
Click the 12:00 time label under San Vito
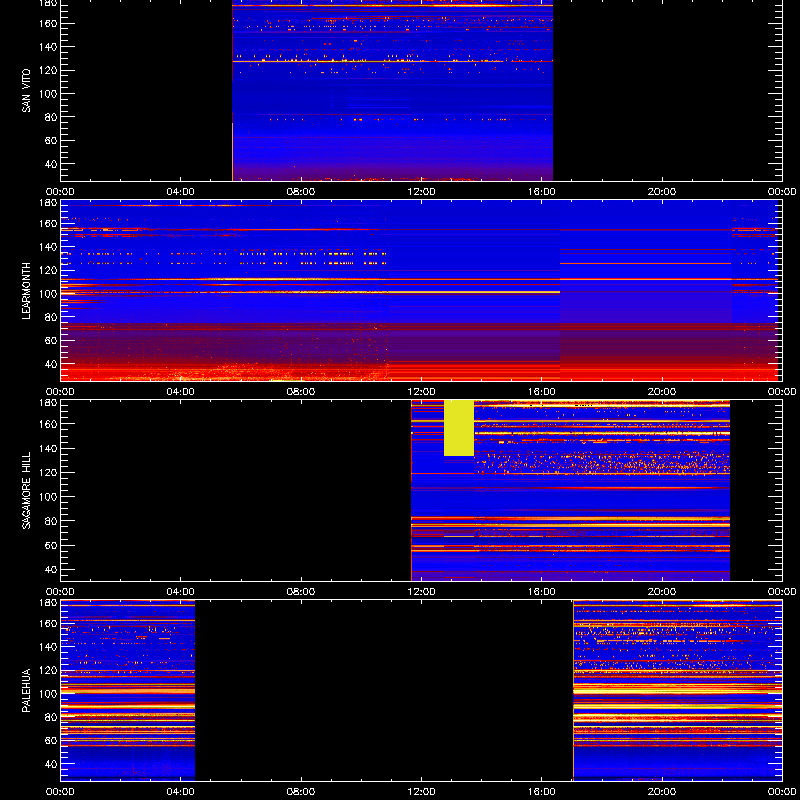[421, 192]
